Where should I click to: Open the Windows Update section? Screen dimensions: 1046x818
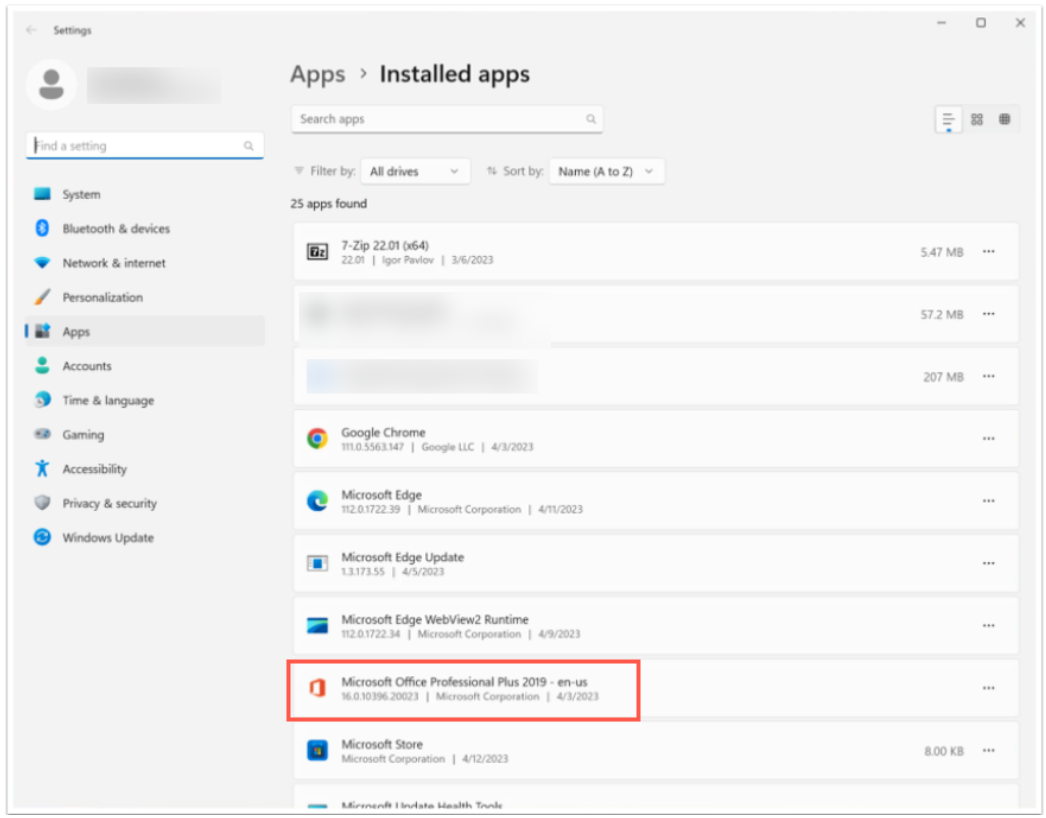pyautogui.click(x=108, y=538)
